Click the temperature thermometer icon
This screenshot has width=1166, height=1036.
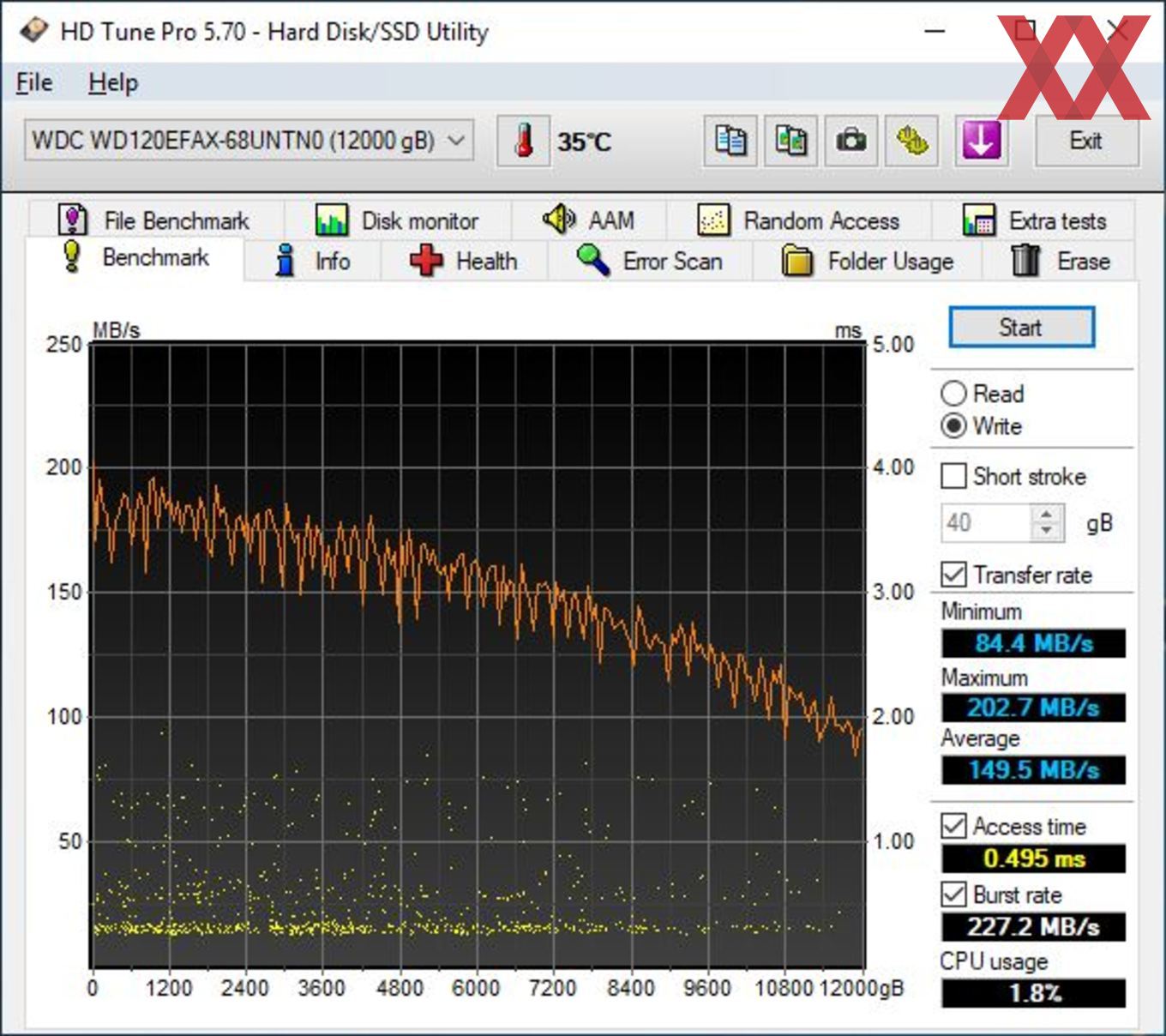point(524,141)
